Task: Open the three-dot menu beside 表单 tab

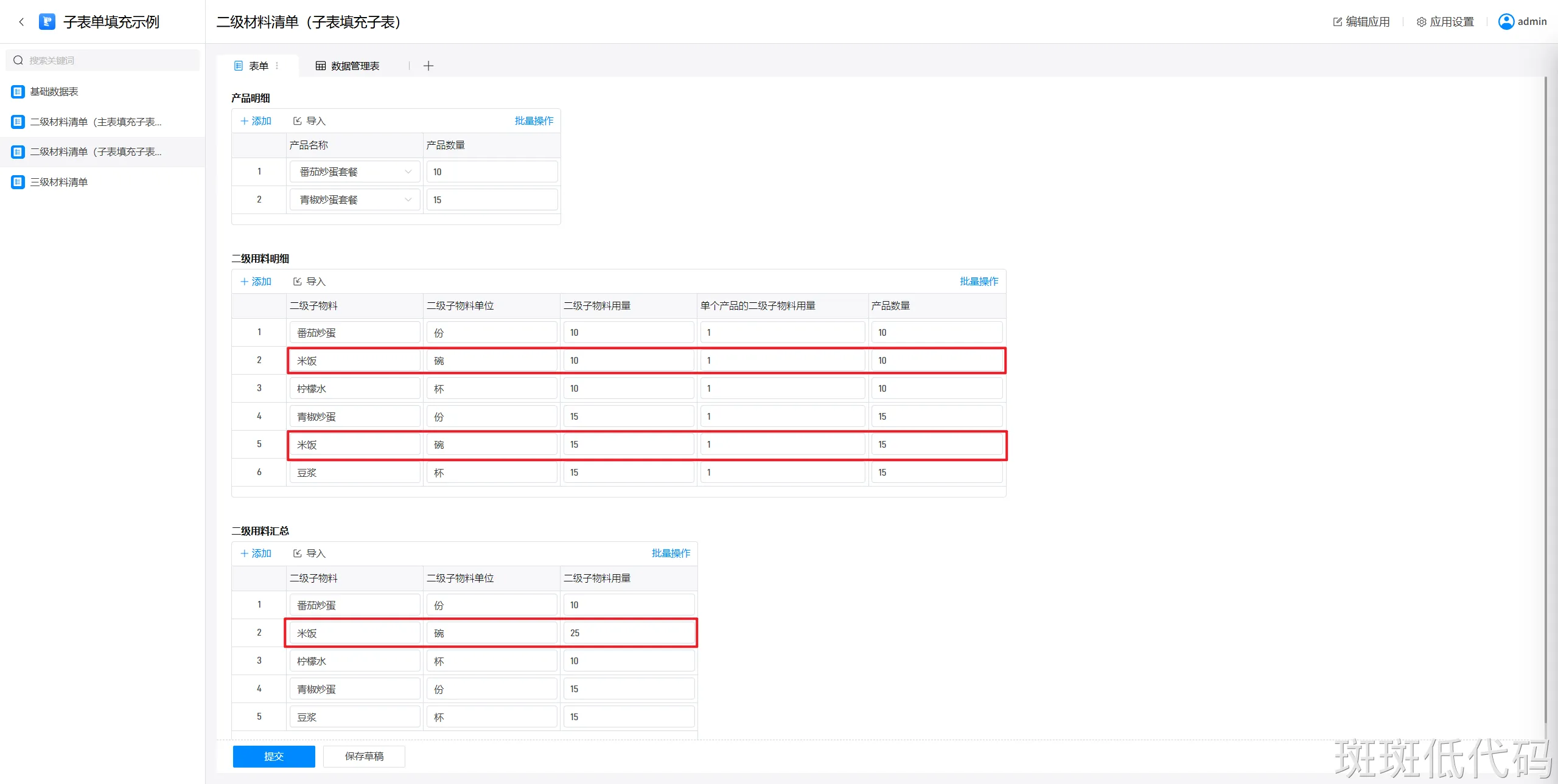Action: (x=278, y=66)
